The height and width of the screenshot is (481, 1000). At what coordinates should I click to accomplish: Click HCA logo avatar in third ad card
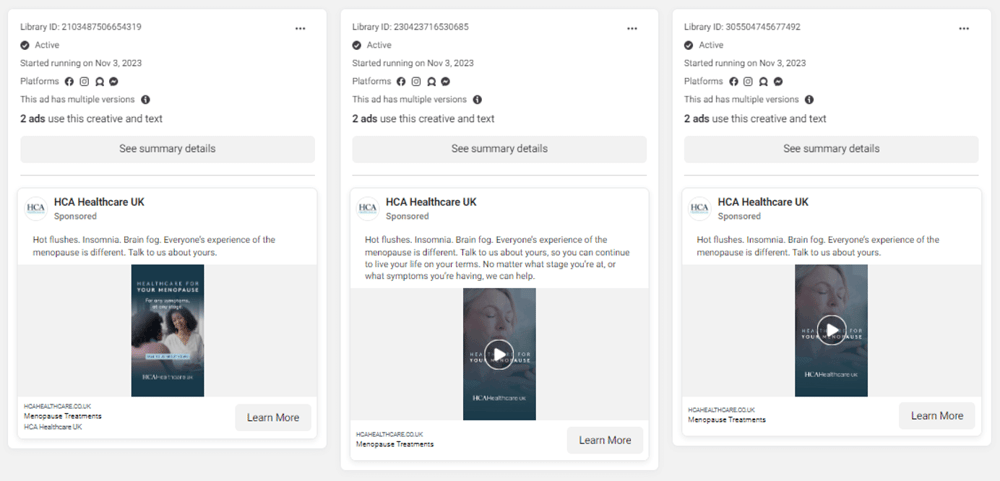(x=700, y=209)
